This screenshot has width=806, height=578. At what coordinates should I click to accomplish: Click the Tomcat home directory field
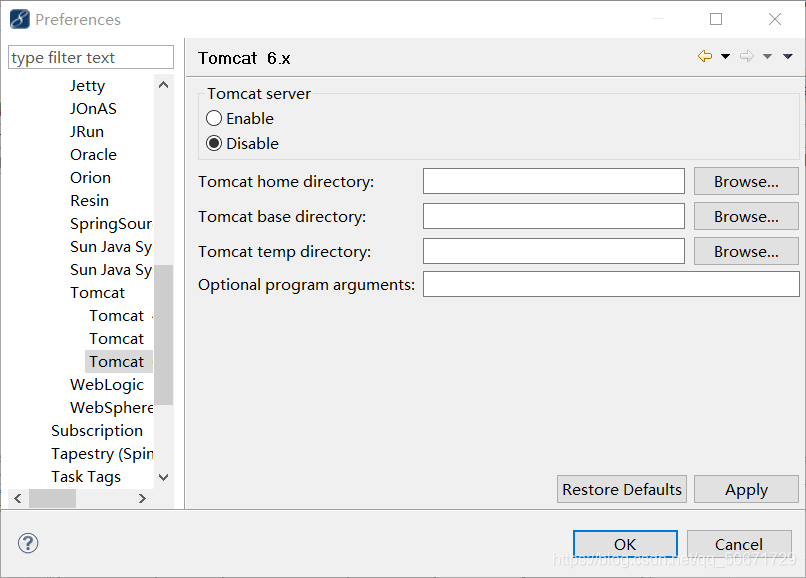point(554,181)
